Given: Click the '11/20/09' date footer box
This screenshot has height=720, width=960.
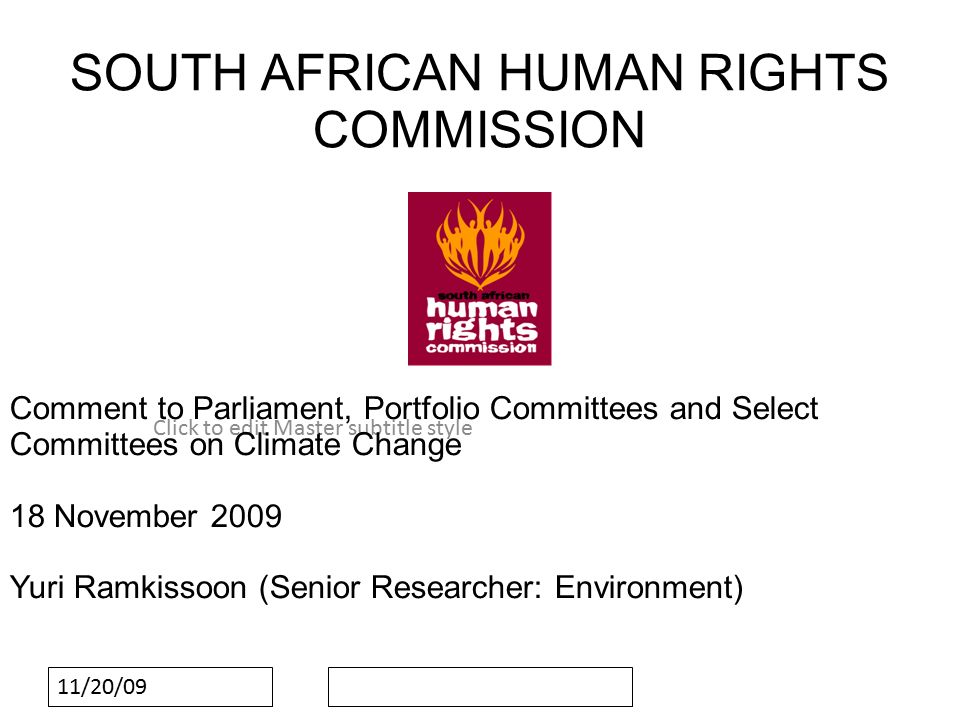Looking at the screenshot, I should [x=160, y=687].
